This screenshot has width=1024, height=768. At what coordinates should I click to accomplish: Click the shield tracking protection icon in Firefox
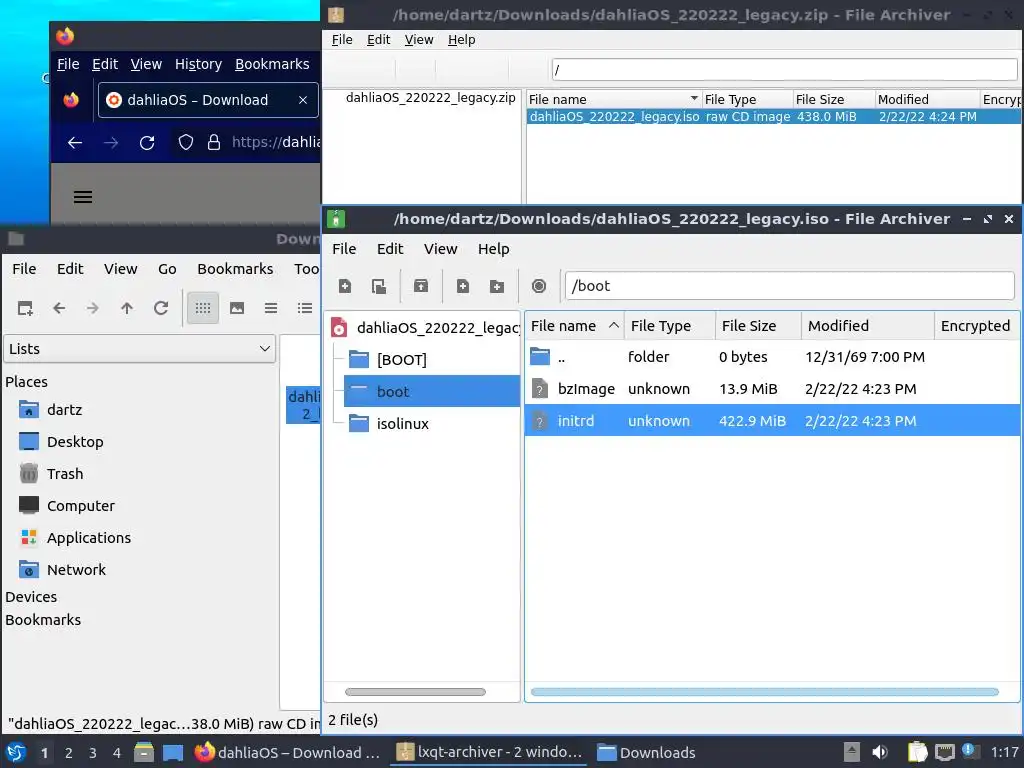tap(185, 142)
